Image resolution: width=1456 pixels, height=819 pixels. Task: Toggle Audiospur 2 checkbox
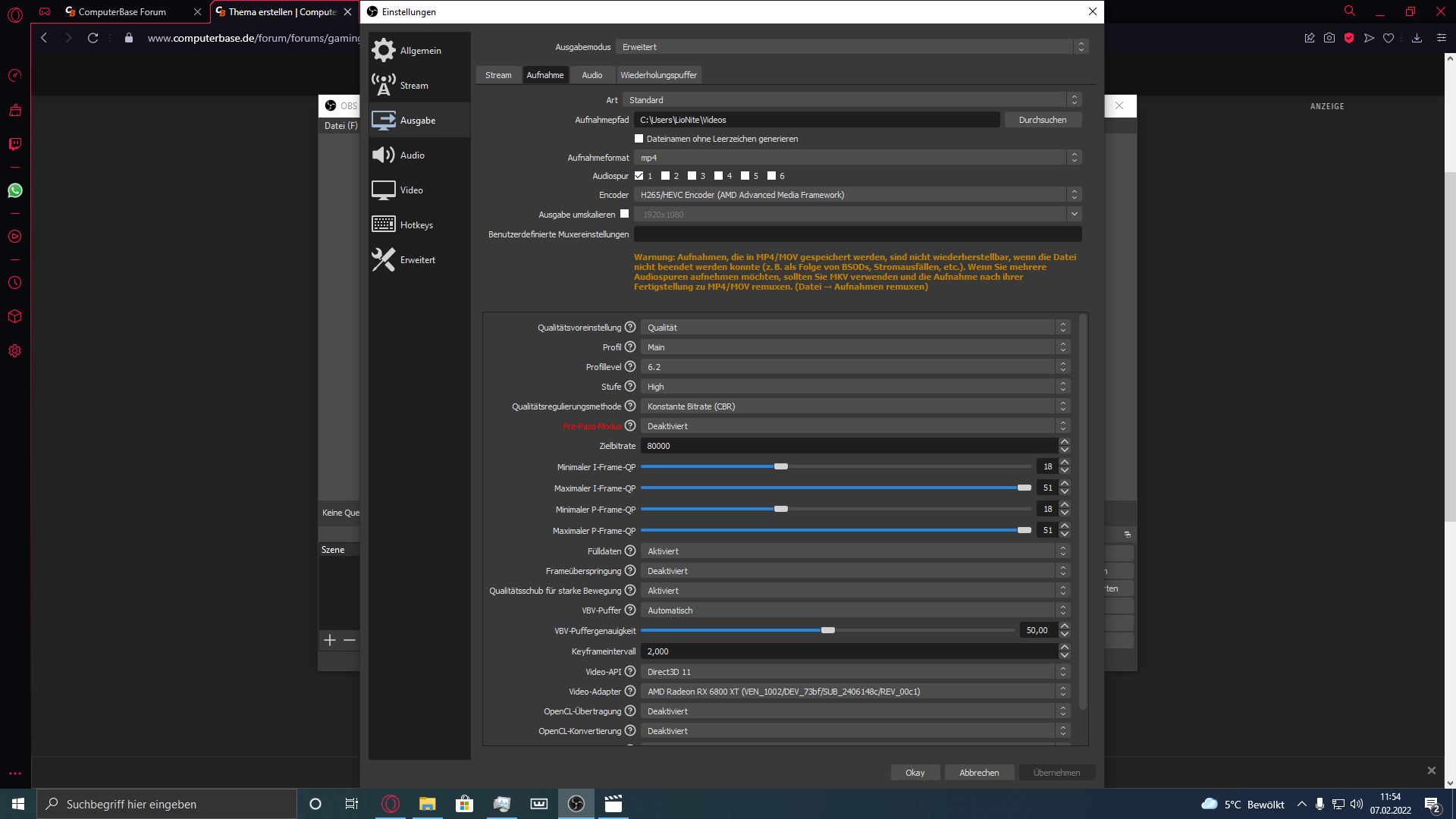coord(665,176)
